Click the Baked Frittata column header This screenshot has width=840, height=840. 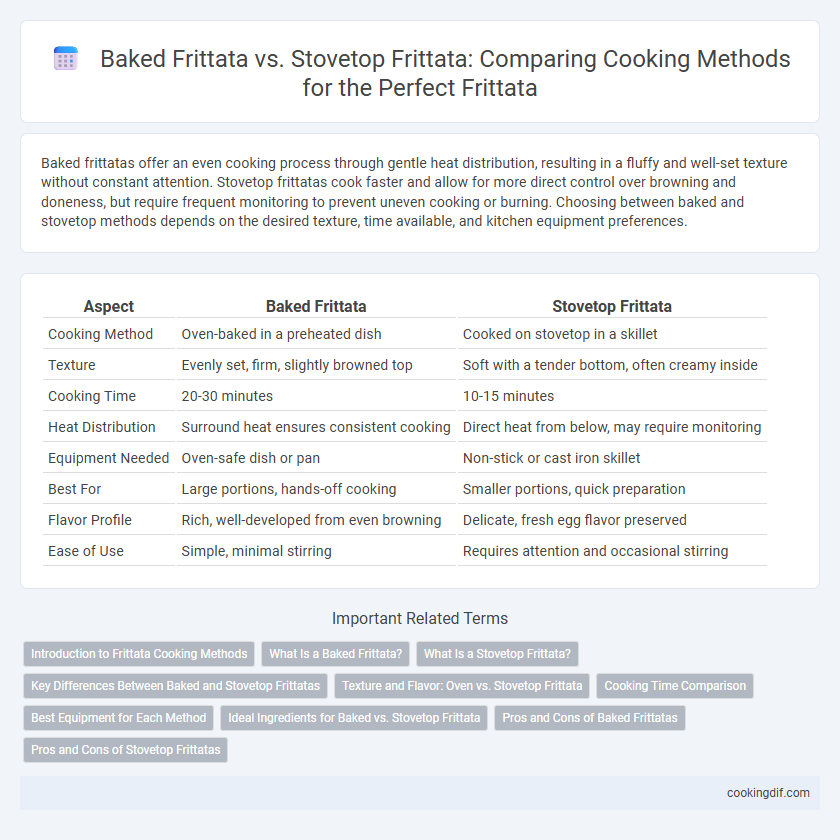[316, 306]
